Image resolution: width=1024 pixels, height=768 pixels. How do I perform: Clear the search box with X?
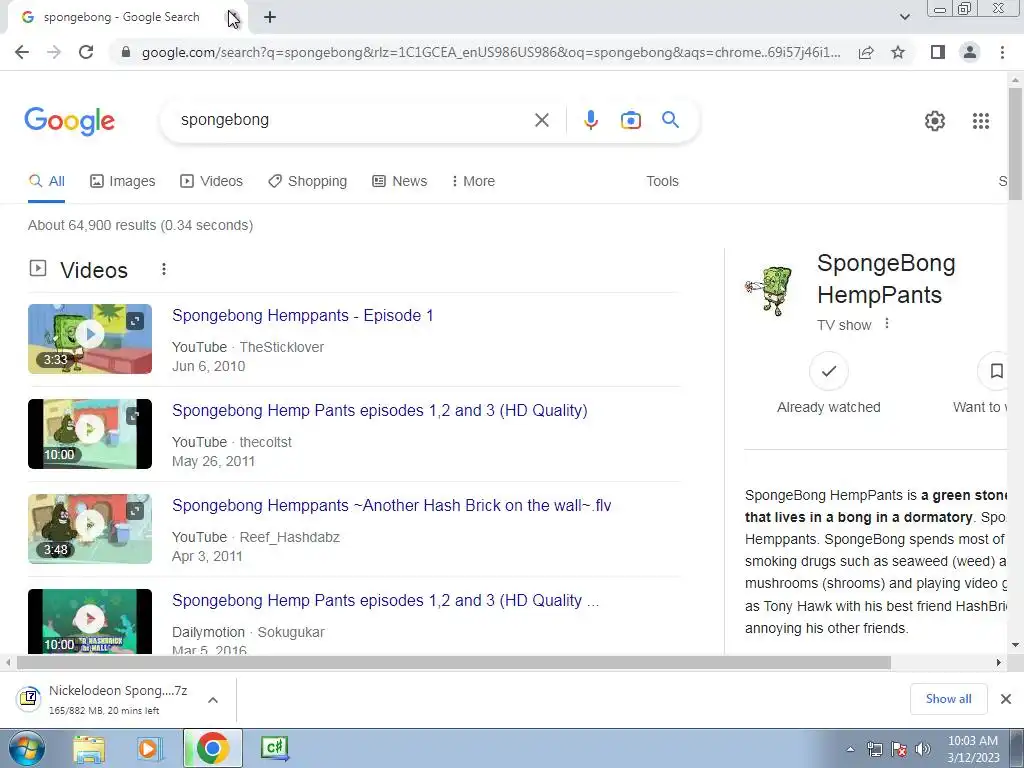tap(541, 120)
